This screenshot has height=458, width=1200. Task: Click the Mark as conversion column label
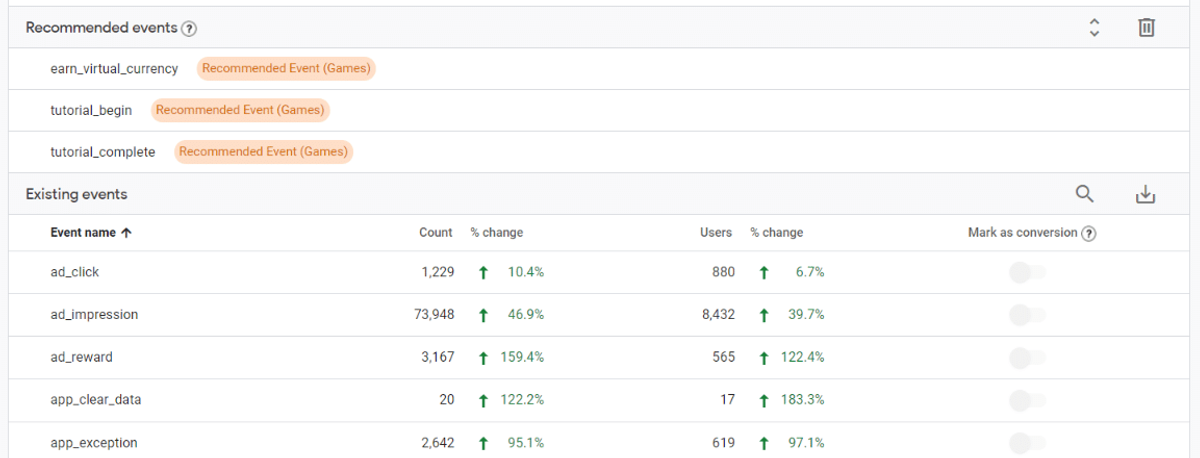pyautogui.click(x=1022, y=233)
